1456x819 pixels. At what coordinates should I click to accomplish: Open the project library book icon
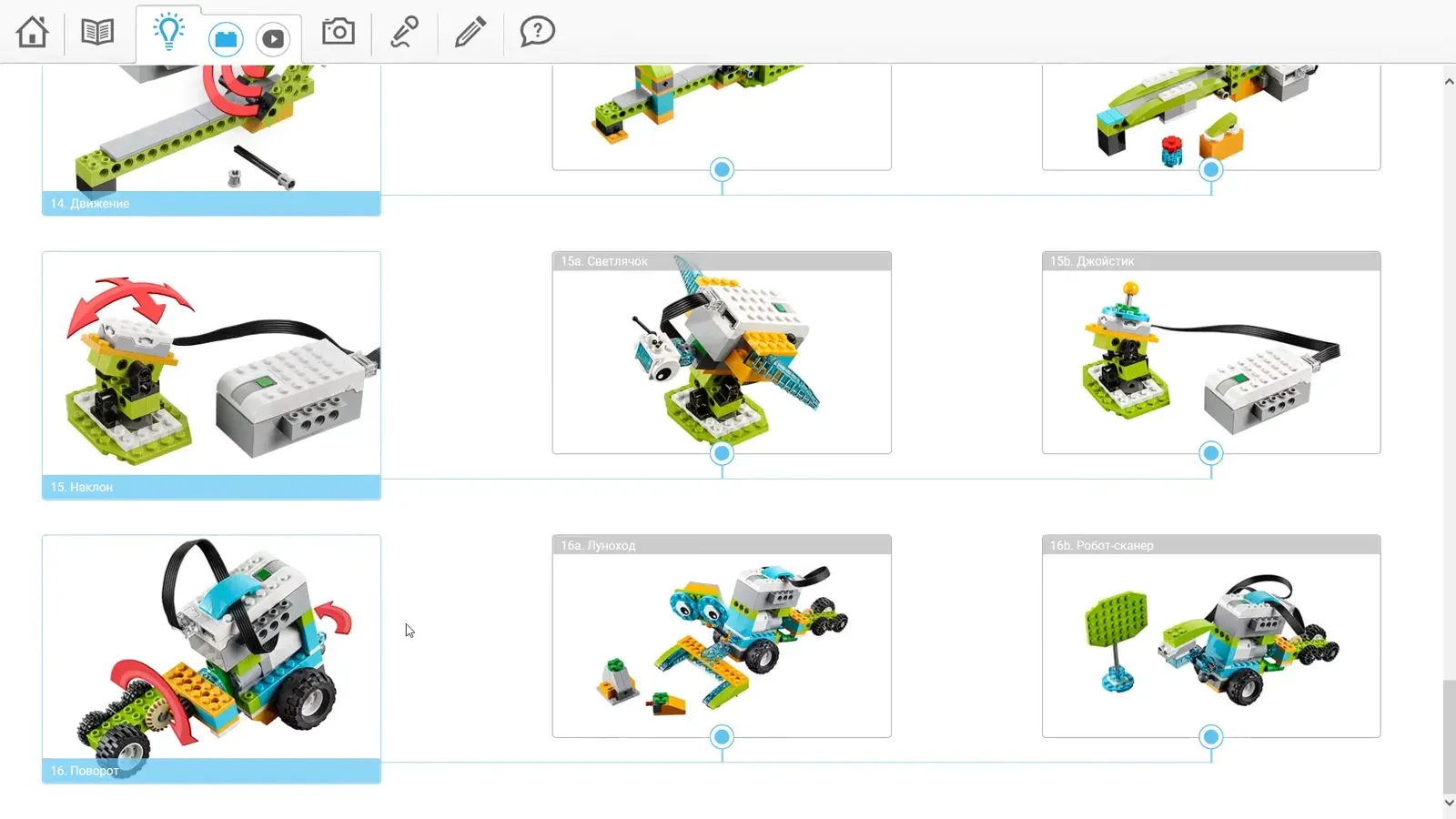(x=97, y=32)
